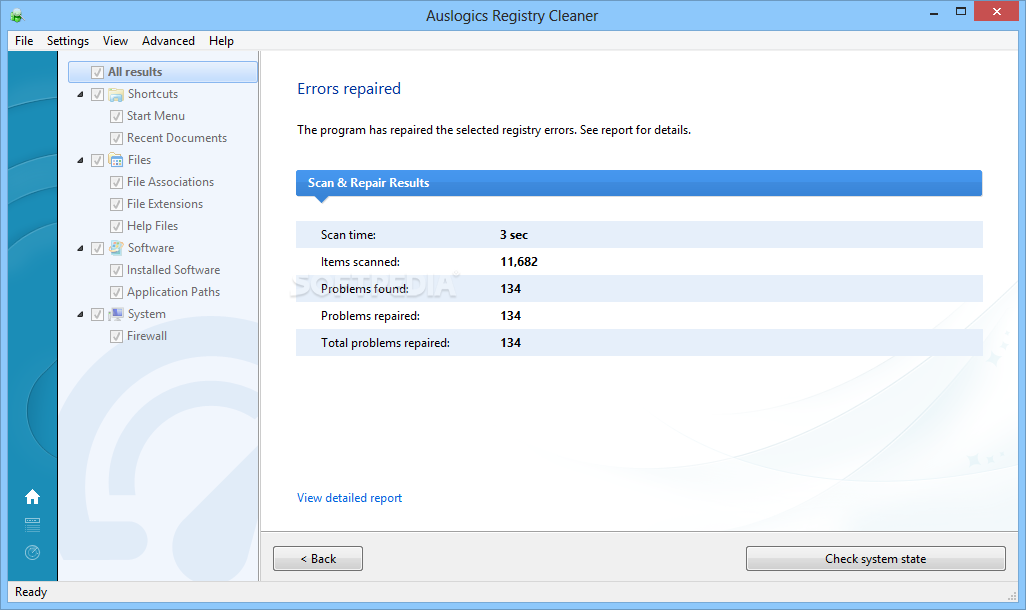
Task: Click the window resize grip in status bar
Action: 1012,595
